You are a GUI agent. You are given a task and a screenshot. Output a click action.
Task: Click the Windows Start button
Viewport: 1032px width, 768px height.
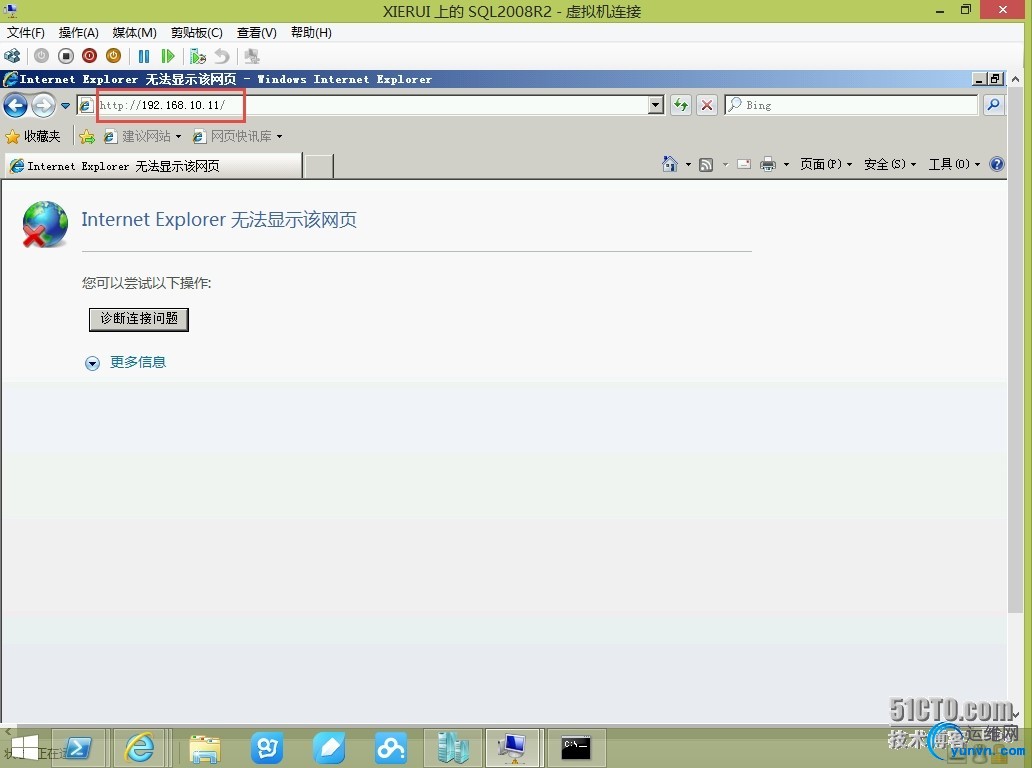click(25, 748)
